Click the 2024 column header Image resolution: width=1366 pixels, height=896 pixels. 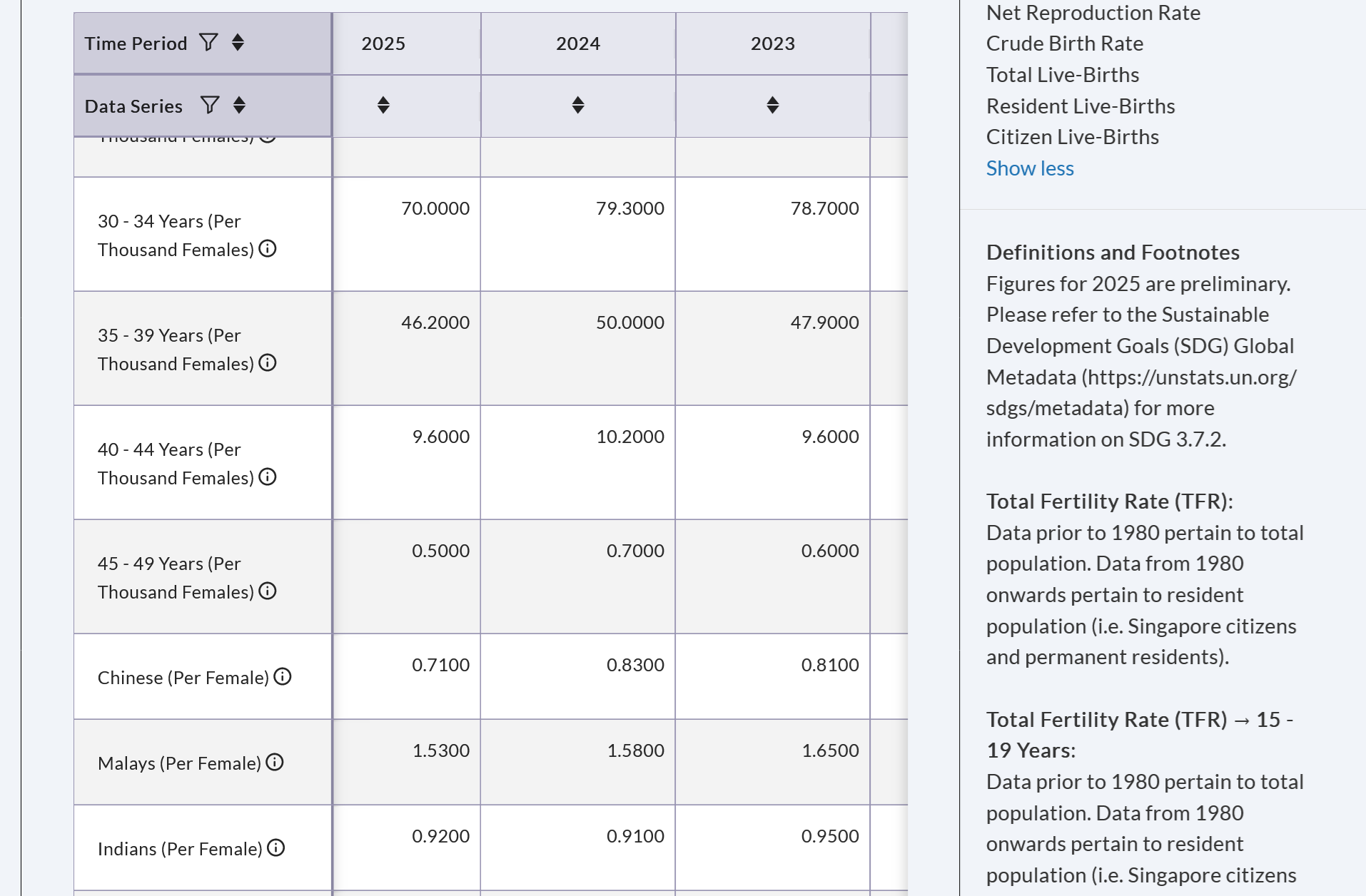click(x=578, y=44)
